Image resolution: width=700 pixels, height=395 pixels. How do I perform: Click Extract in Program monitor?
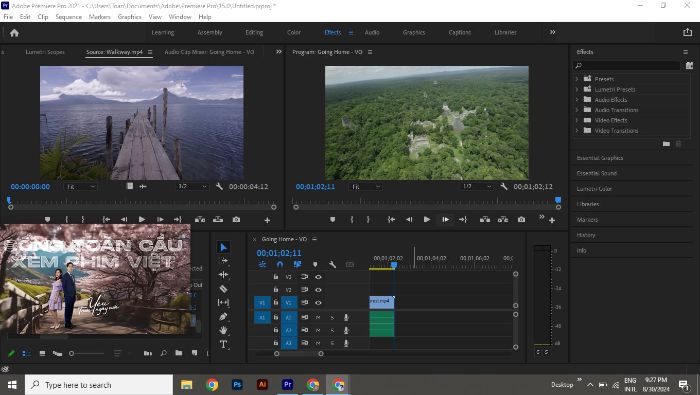(x=503, y=220)
